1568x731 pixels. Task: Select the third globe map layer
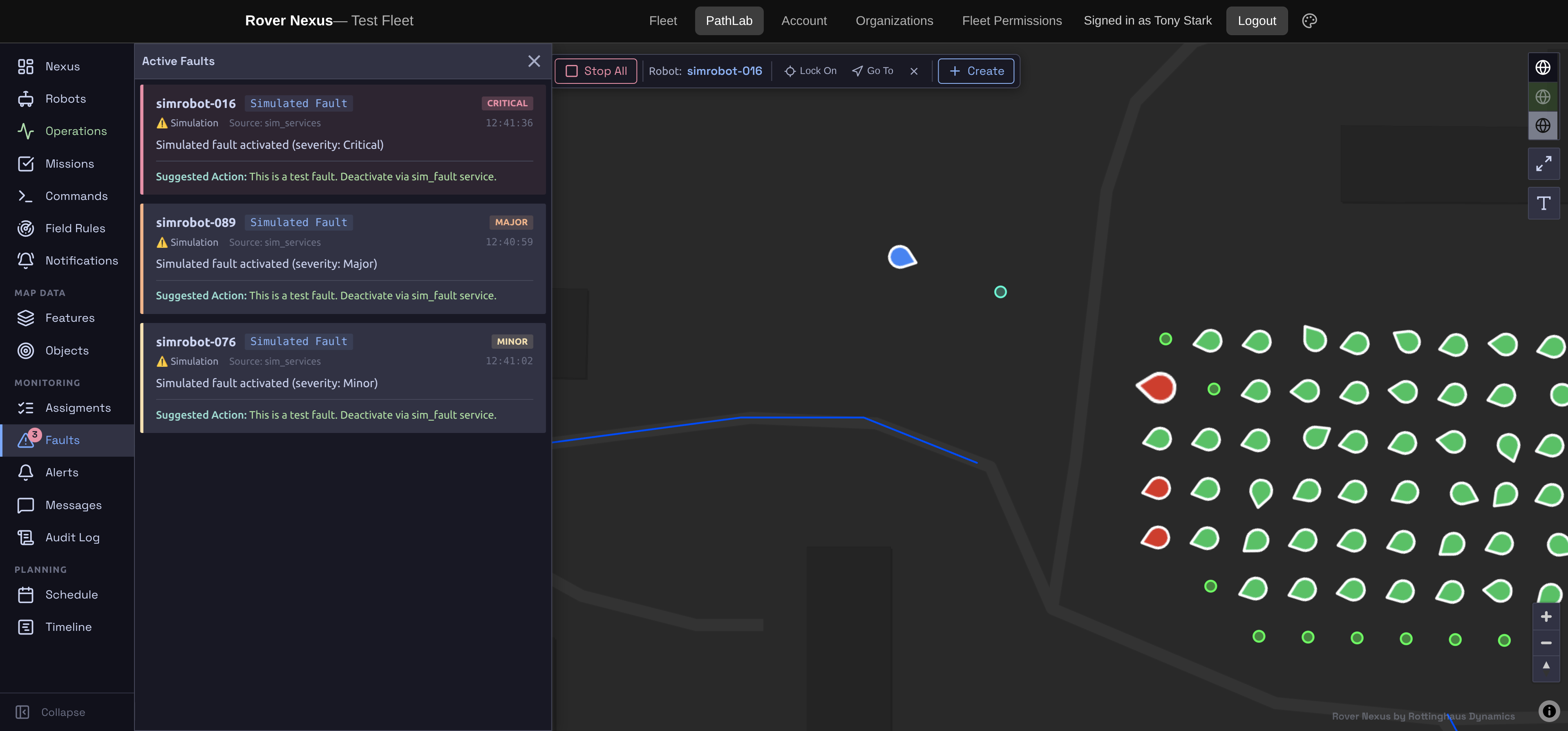pyautogui.click(x=1542, y=126)
